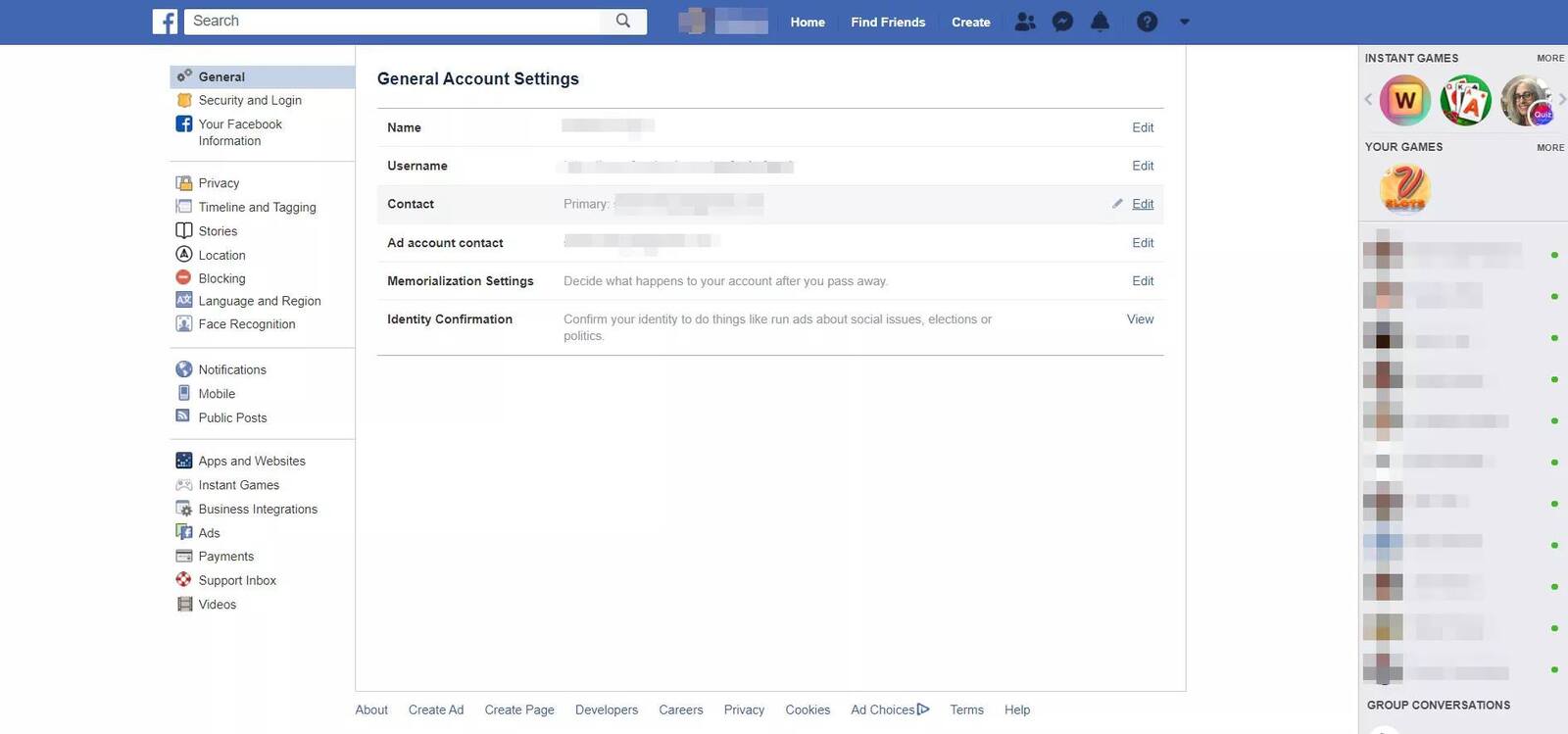Open the solitaire cards game thumbnail
Screen dimensions: 1568x734
coord(1465,100)
